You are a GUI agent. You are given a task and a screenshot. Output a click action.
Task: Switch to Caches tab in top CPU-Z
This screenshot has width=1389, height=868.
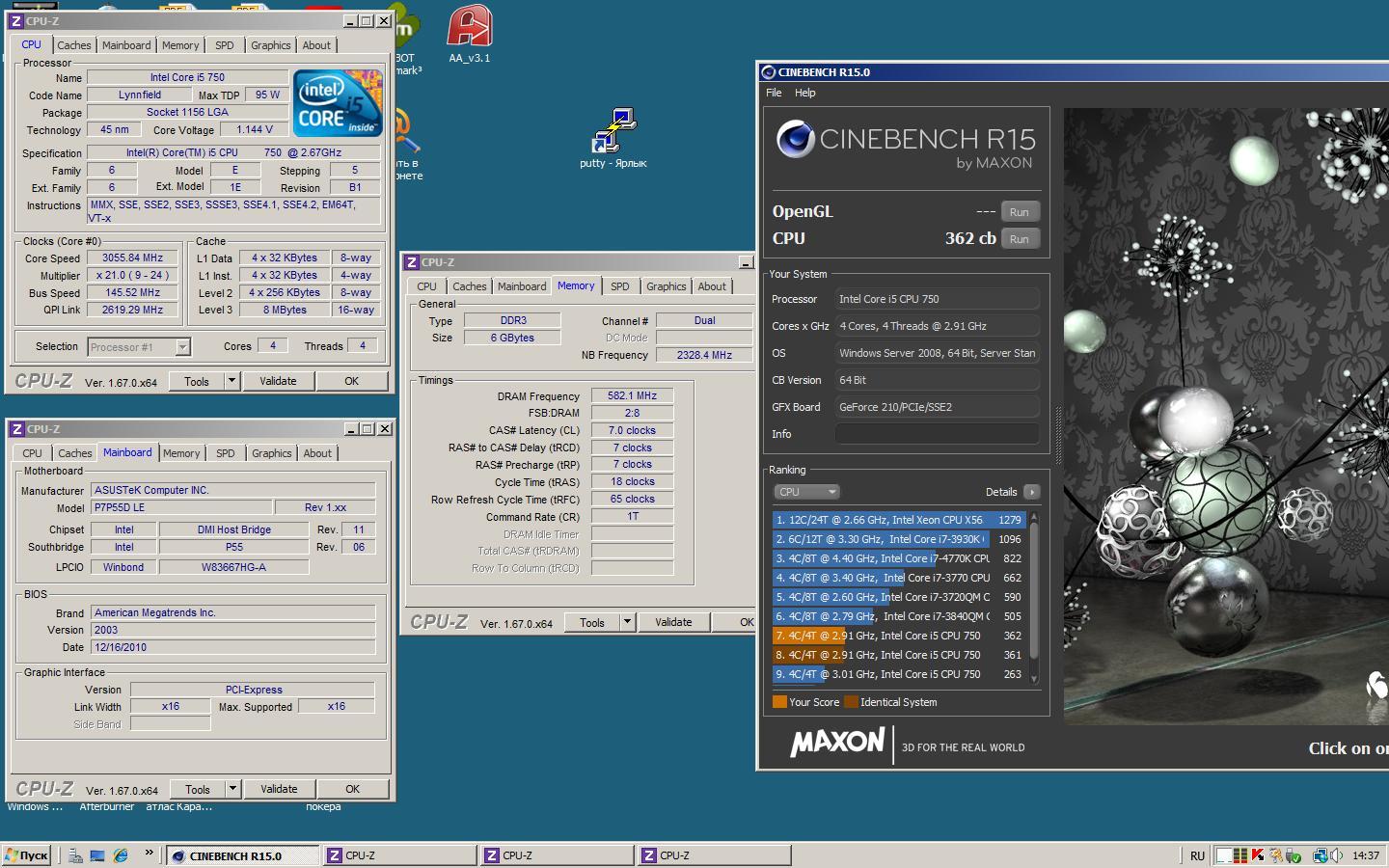pyautogui.click(x=73, y=45)
